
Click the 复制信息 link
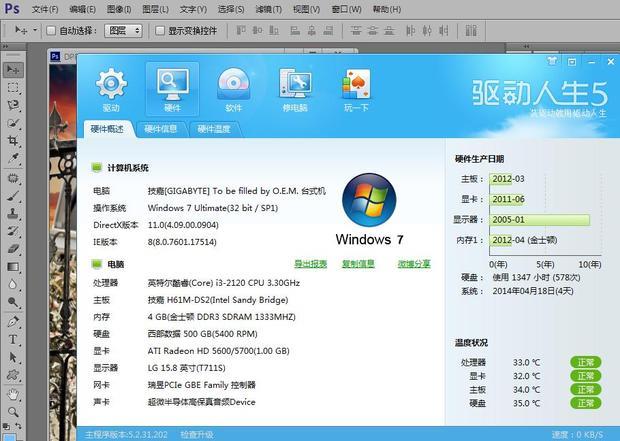358,264
